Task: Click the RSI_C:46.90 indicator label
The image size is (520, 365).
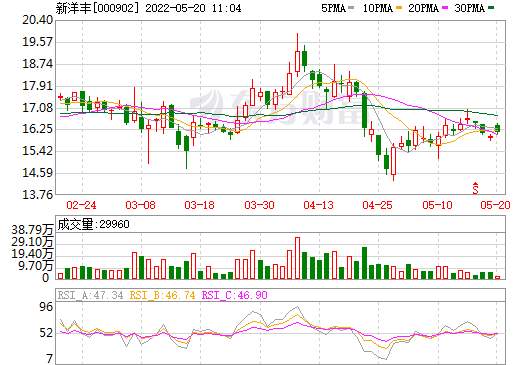Action: (x=235, y=295)
